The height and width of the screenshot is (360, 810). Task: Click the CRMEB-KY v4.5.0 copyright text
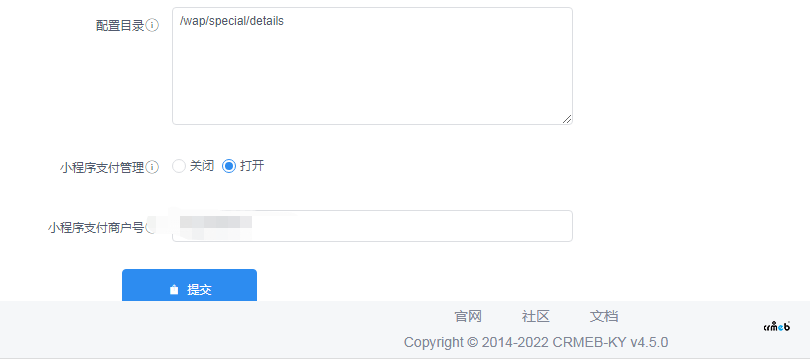point(611,342)
